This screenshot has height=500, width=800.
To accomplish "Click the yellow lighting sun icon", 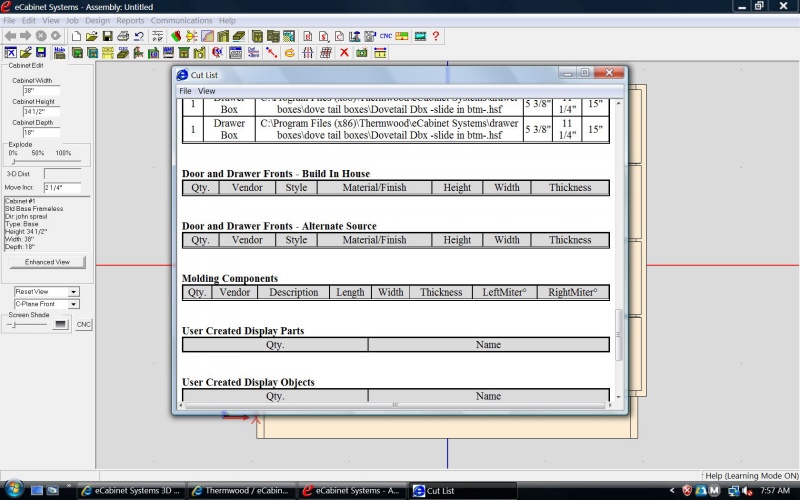I will [192, 36].
